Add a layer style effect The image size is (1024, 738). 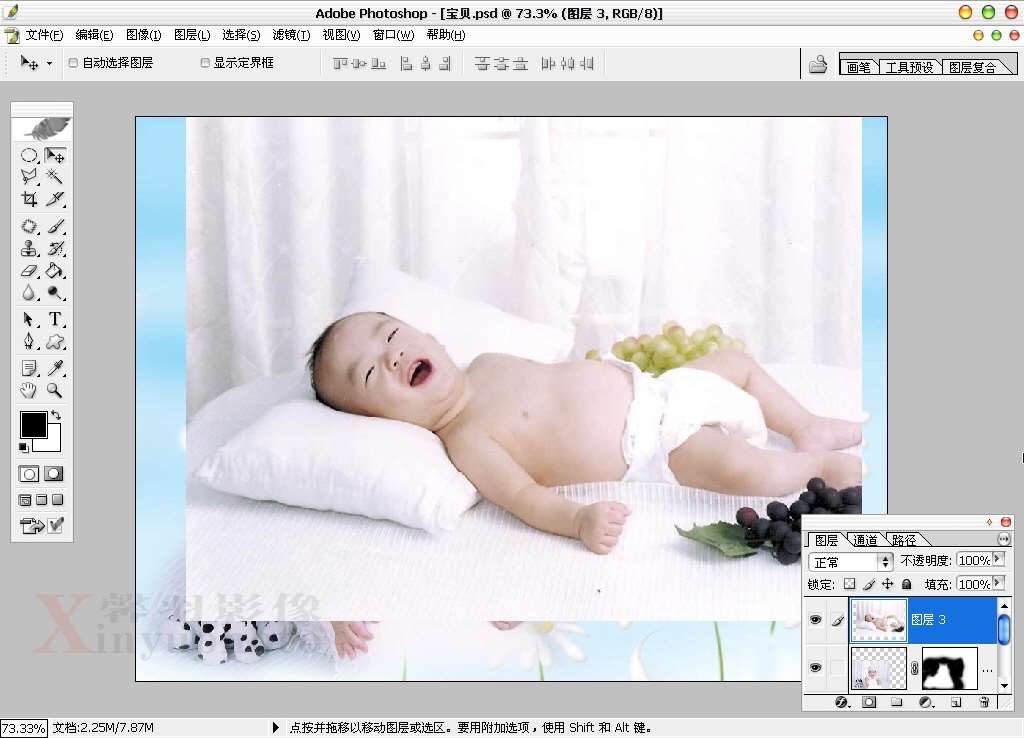point(842,702)
